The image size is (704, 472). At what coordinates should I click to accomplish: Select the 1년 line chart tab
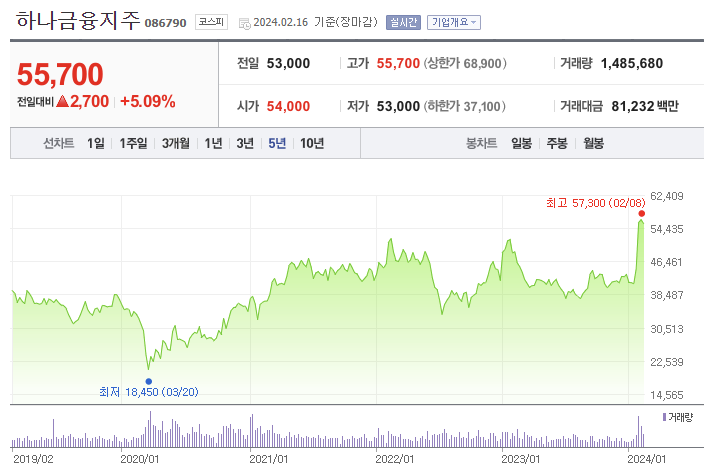[213, 143]
